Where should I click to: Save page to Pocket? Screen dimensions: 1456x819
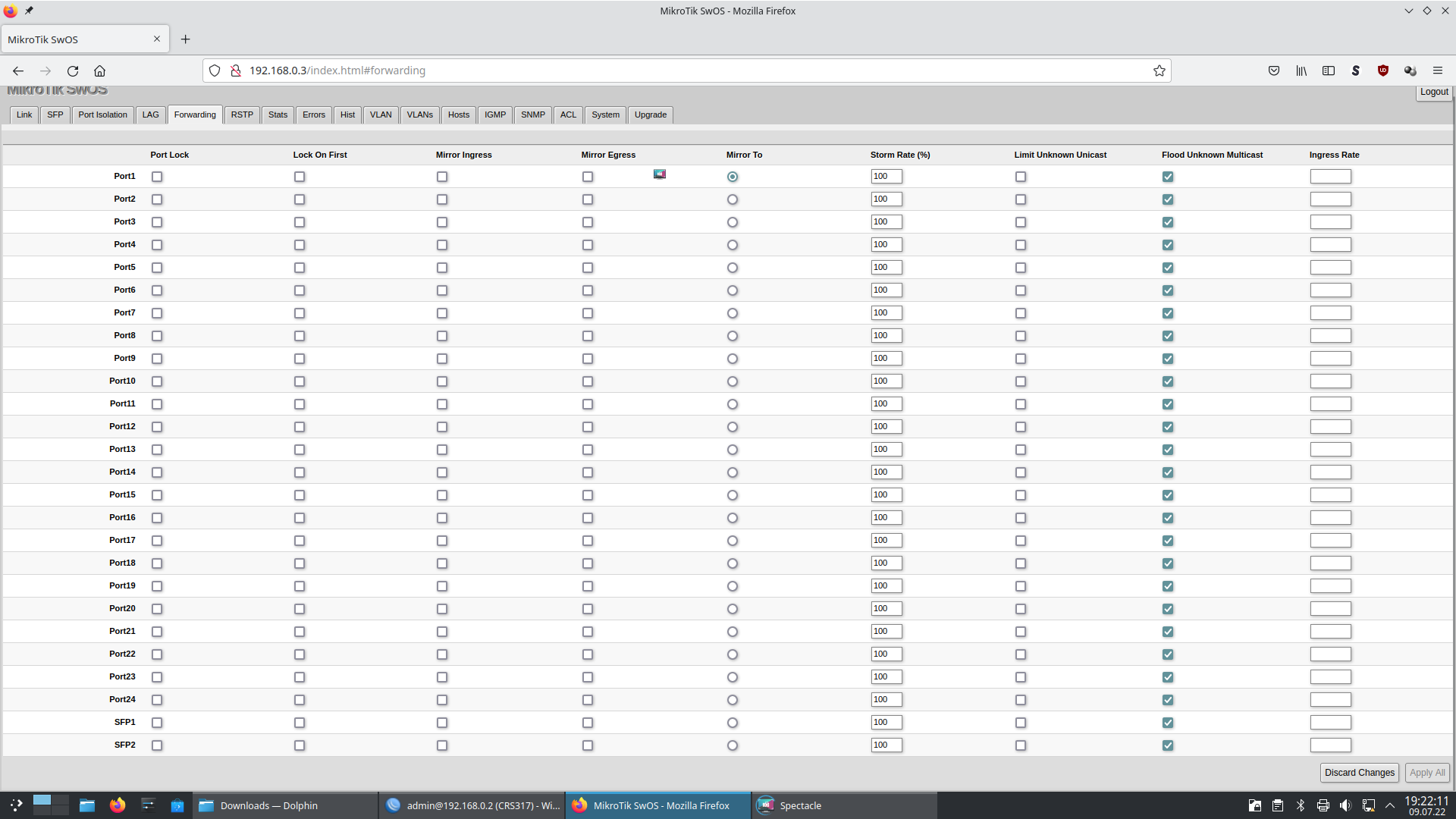[1273, 71]
